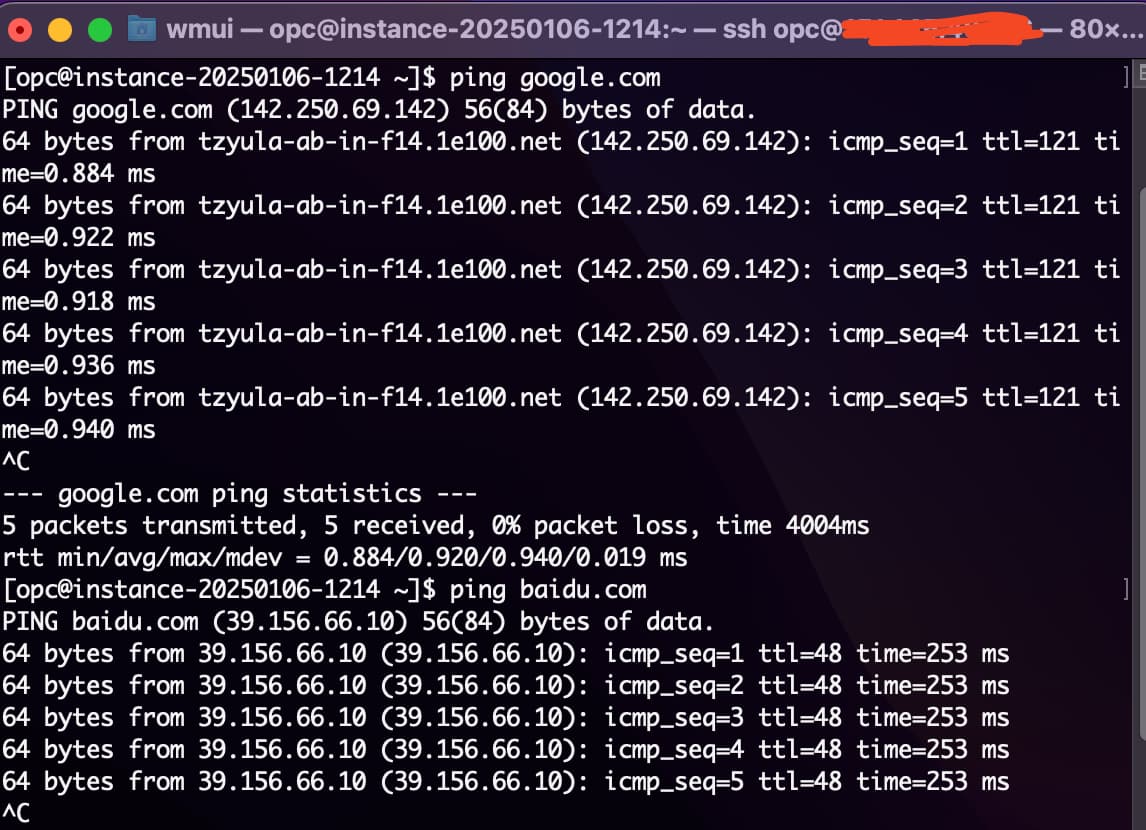
Task: Click the vertical scrollbar on right edge
Action: click(x=1142, y=460)
